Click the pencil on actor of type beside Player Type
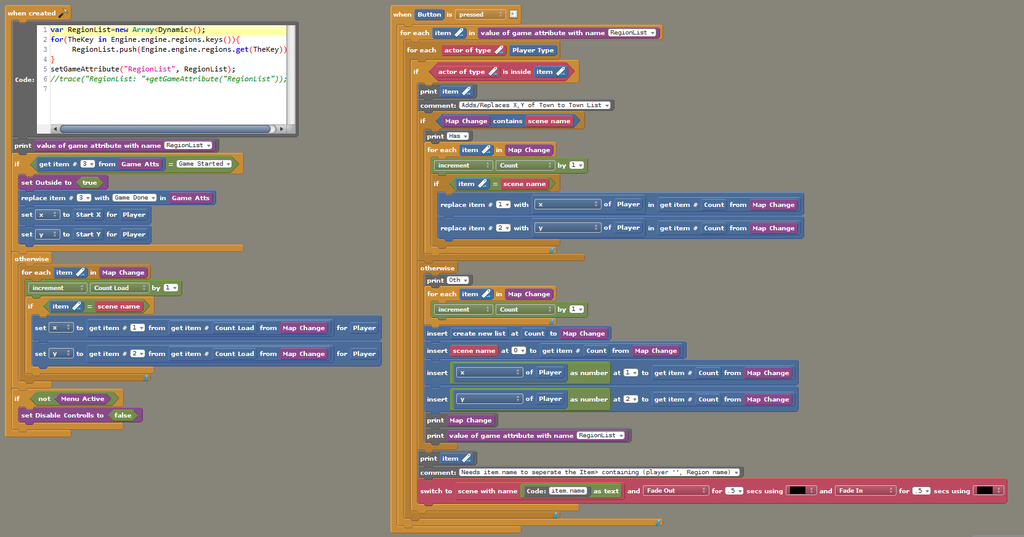This screenshot has width=1024, height=537. [499, 50]
